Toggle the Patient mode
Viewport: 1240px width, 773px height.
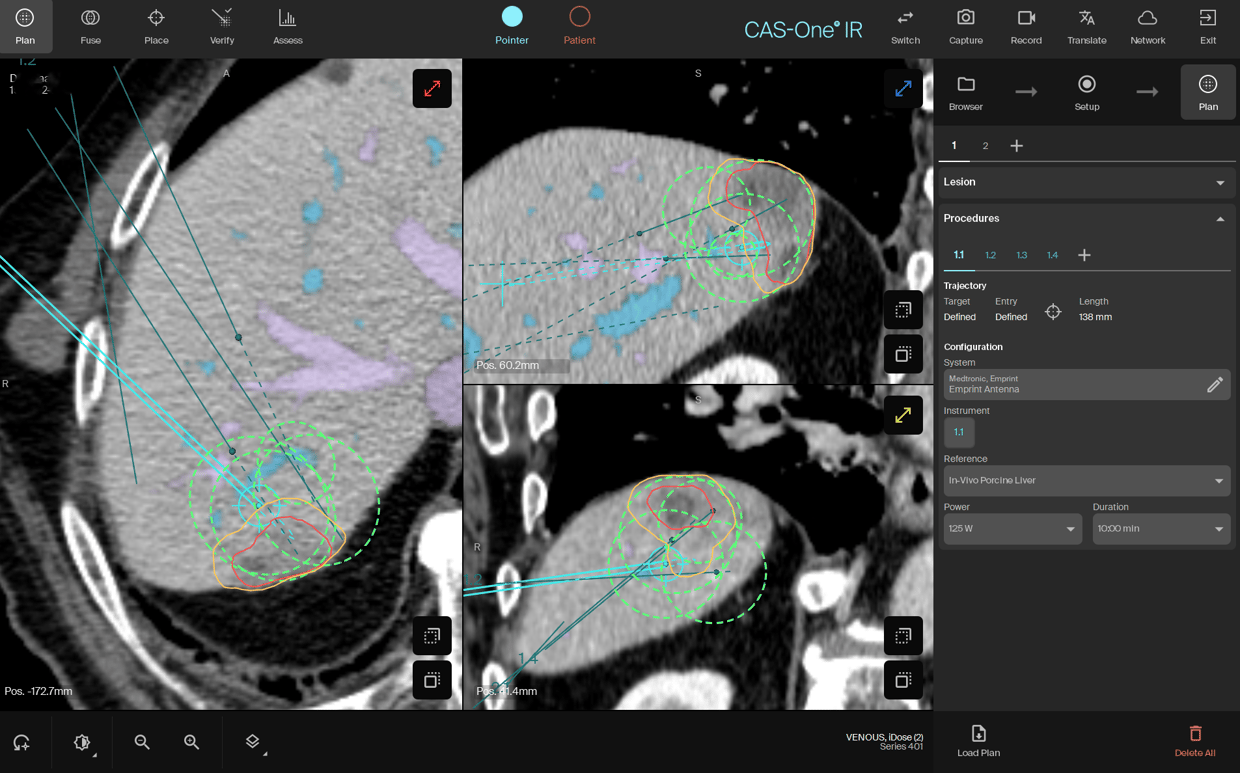(579, 26)
